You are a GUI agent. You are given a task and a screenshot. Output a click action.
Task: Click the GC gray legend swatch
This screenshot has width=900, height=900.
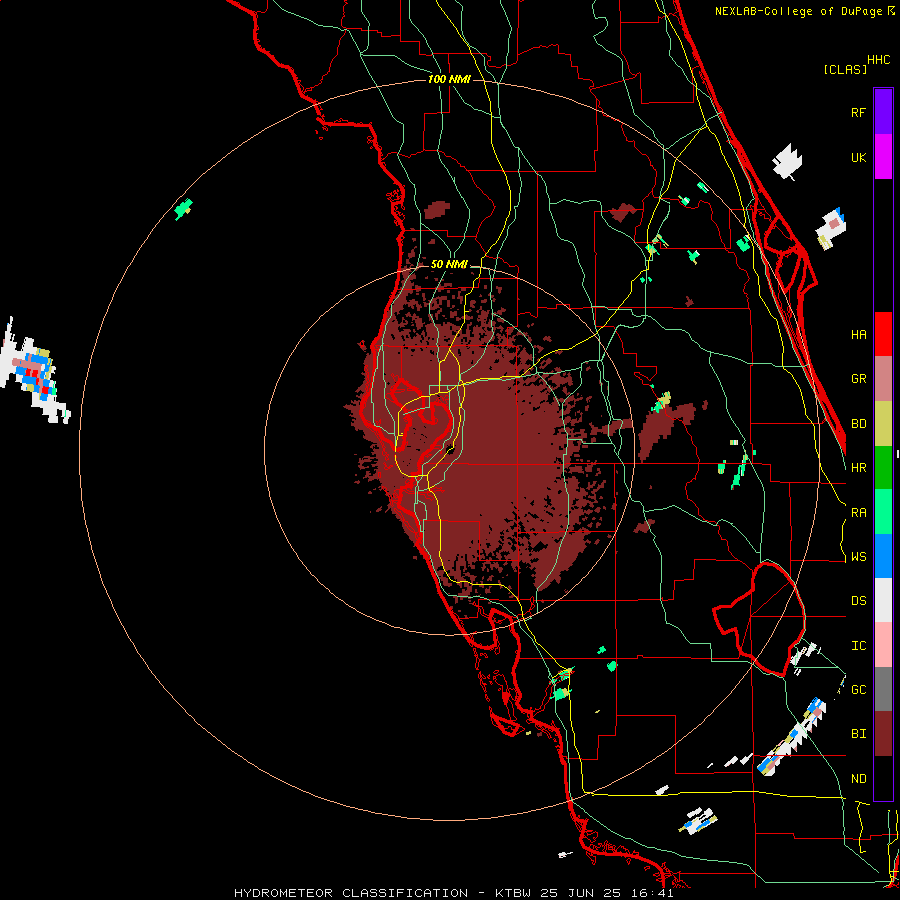883,689
